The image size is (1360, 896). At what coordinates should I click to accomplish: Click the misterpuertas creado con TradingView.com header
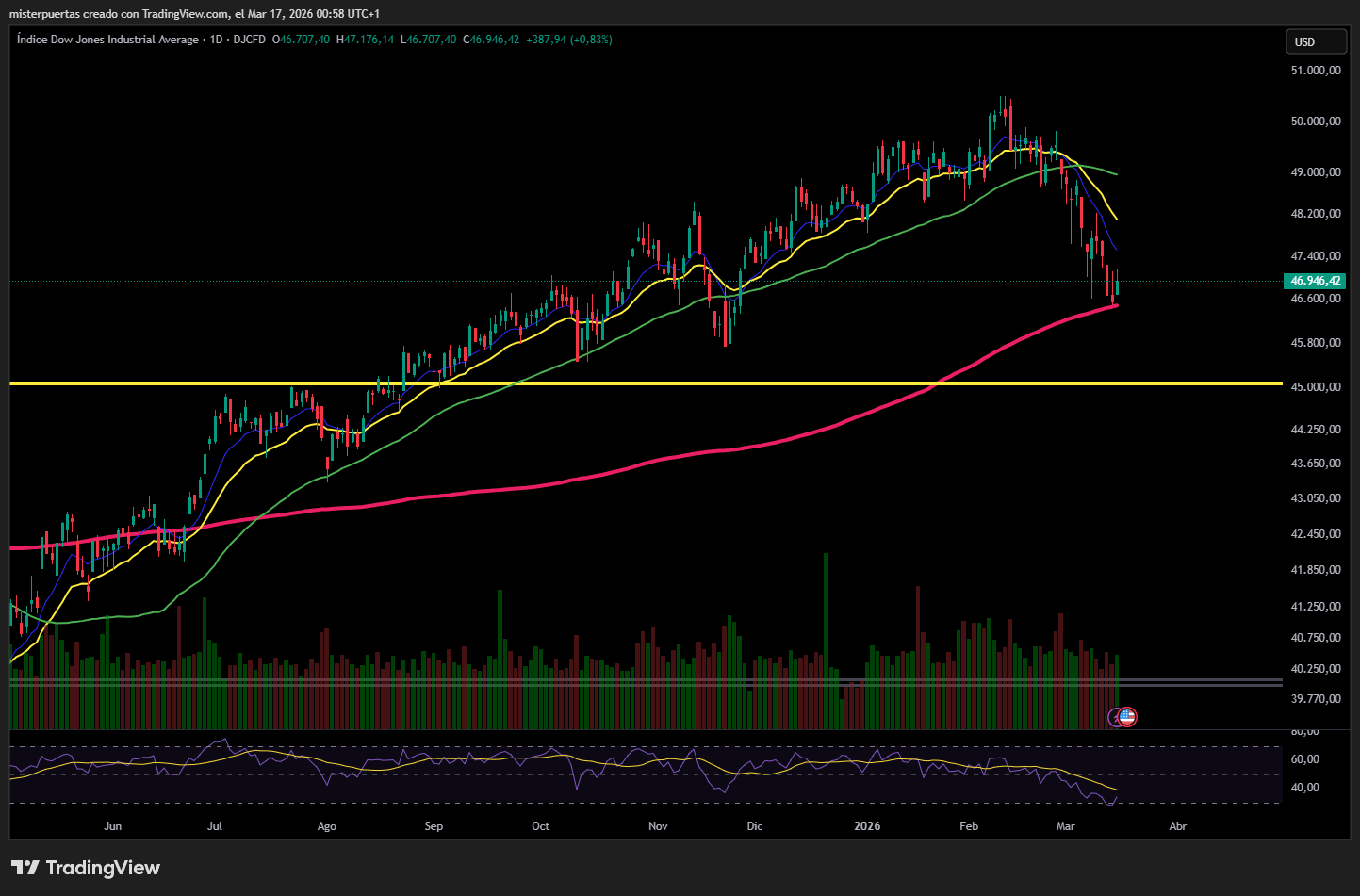194,14
